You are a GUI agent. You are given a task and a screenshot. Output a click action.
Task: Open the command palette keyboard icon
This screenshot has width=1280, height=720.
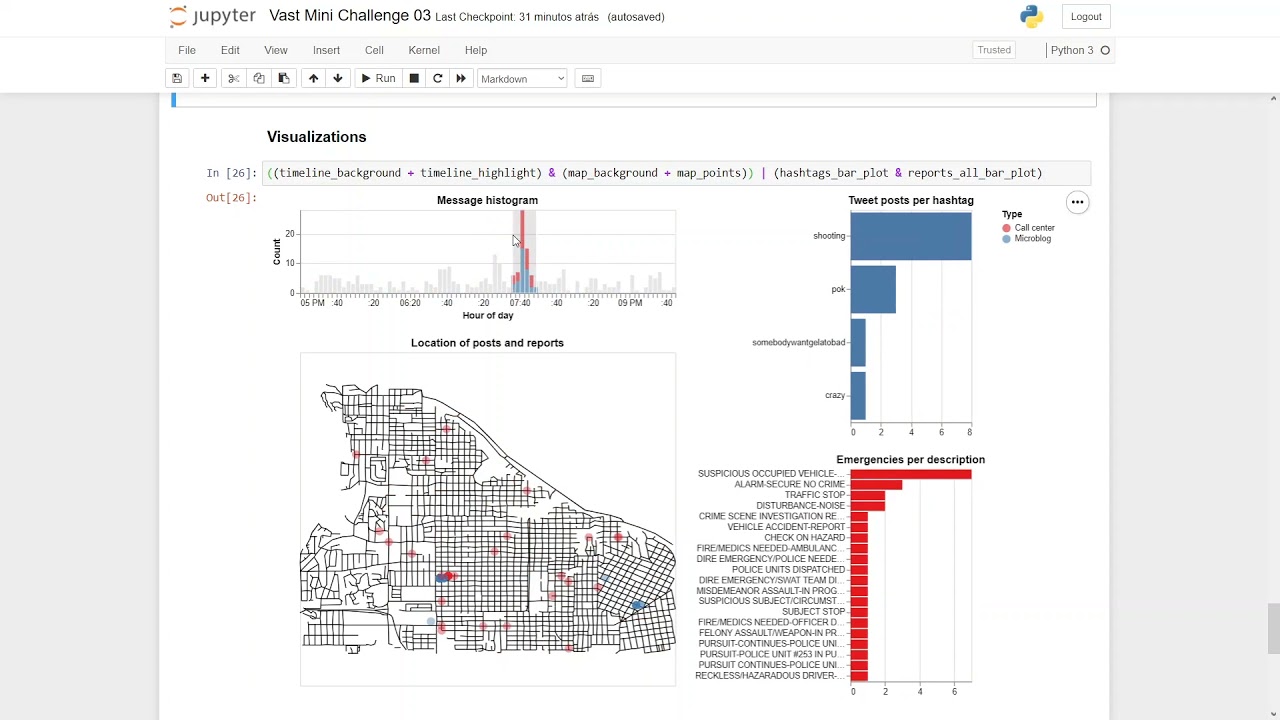(588, 78)
